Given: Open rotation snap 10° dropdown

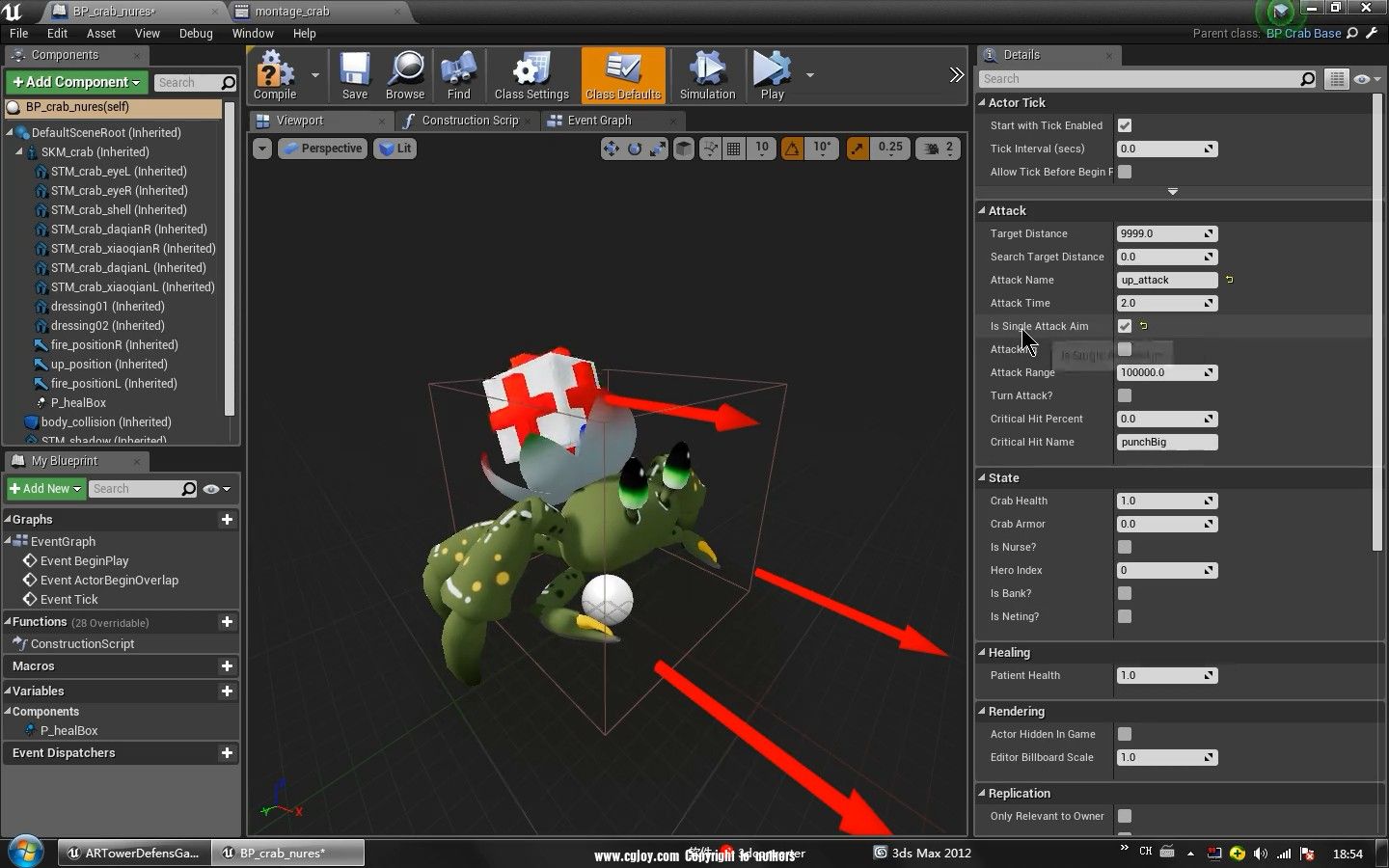Looking at the screenshot, I should click(x=822, y=149).
